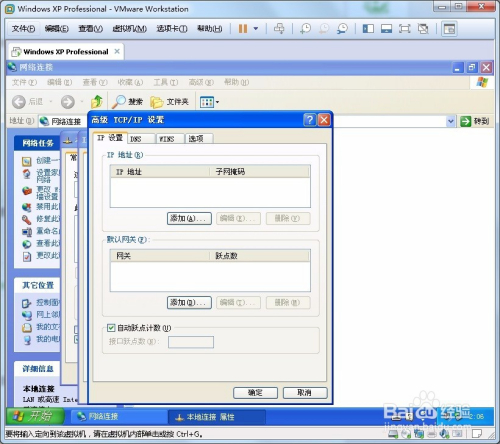Image resolution: width=500 pixels, height=444 pixels.
Task: Open 高级 menu in 网络连接 window
Action: click(201, 82)
